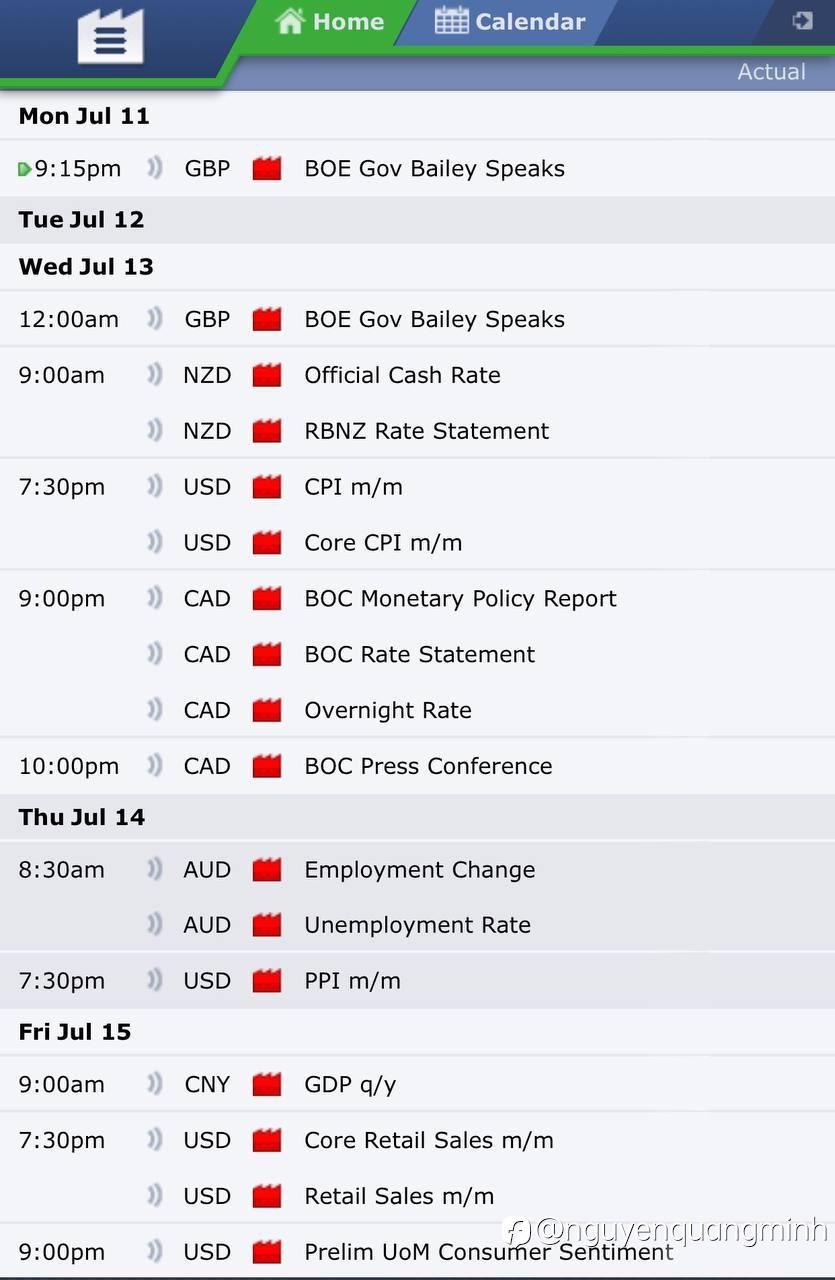Click the sound icon beside PPI m/m
The image size is (835, 1280).
[154, 980]
